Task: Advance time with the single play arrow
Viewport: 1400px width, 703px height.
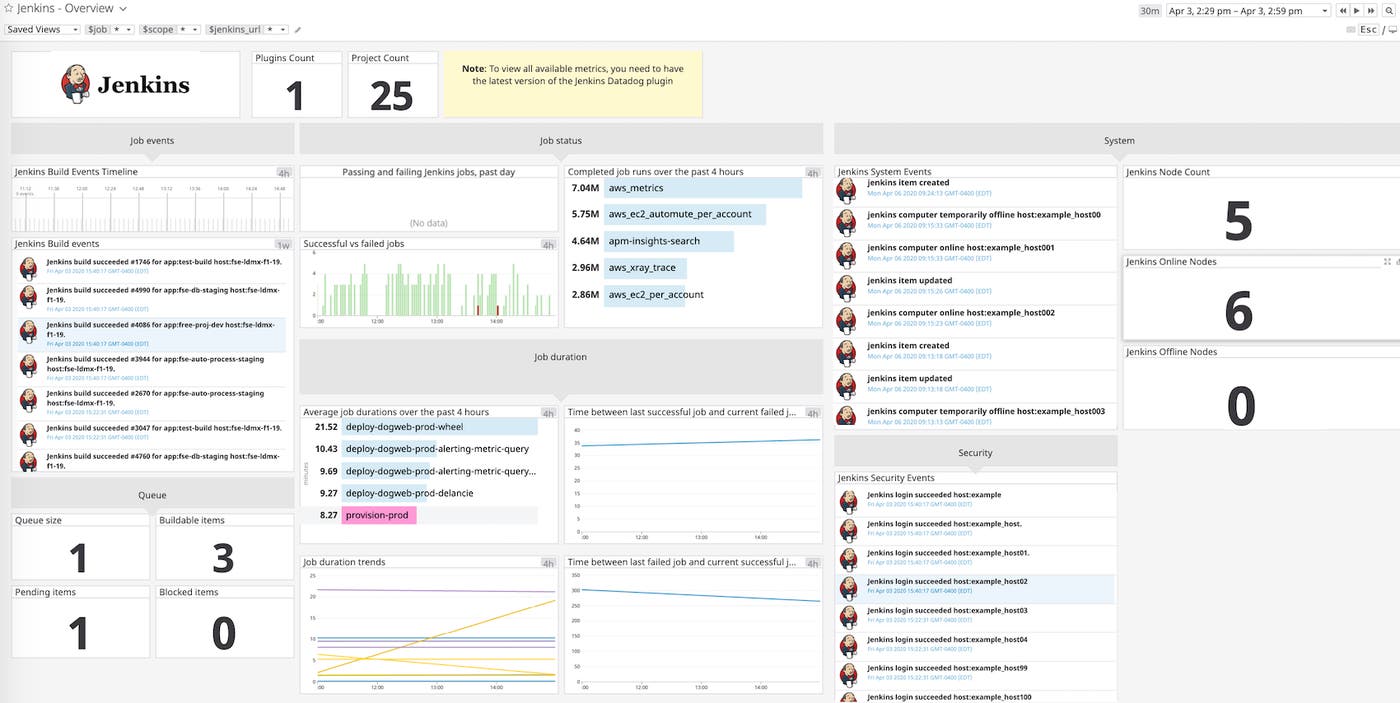Action: [1355, 10]
